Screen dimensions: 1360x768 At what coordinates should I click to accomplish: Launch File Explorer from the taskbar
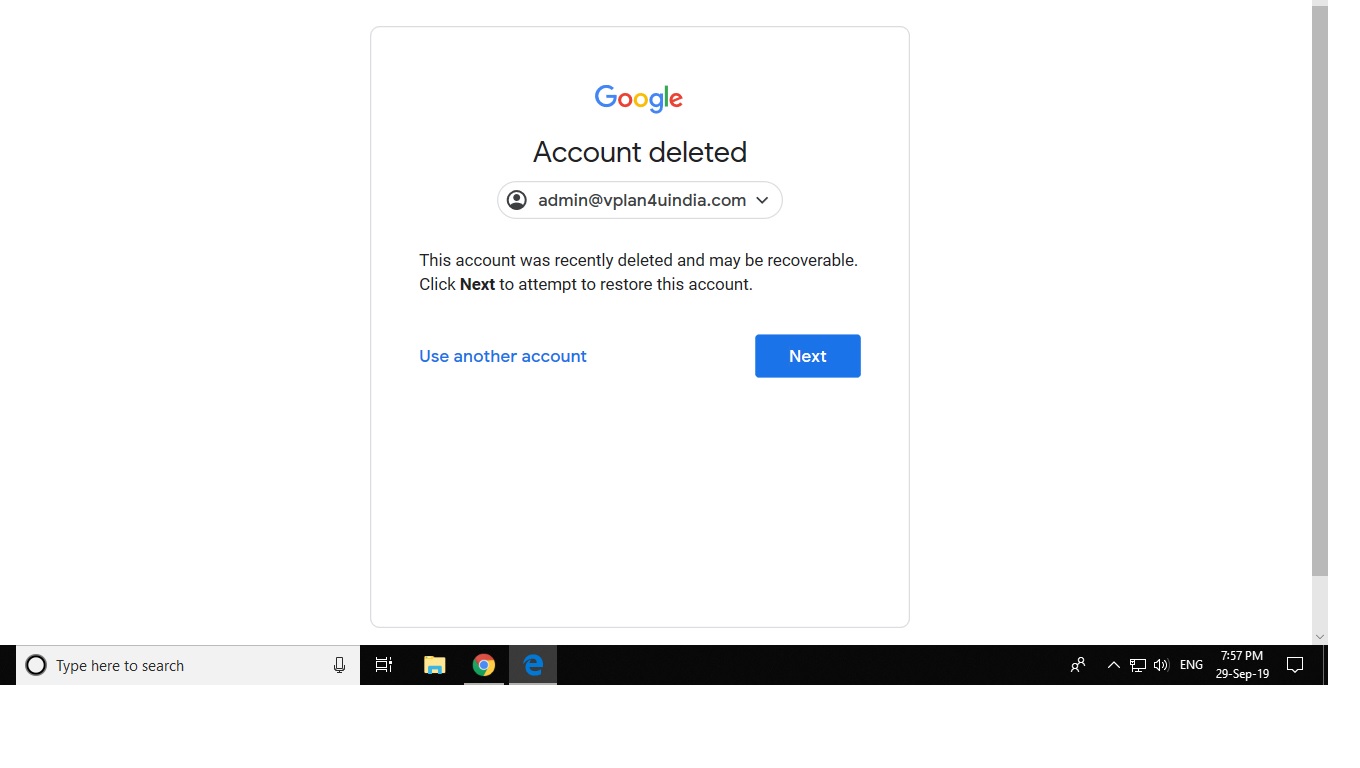point(434,665)
